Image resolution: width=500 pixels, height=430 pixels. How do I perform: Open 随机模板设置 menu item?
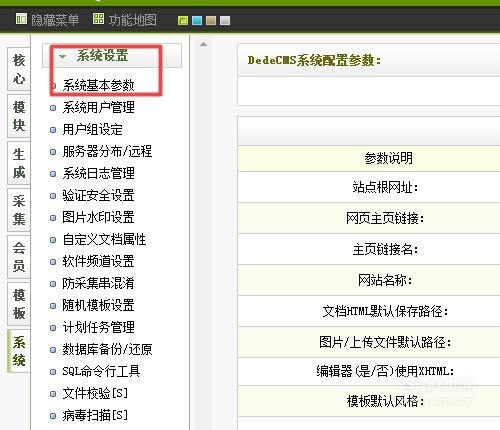(x=98, y=305)
